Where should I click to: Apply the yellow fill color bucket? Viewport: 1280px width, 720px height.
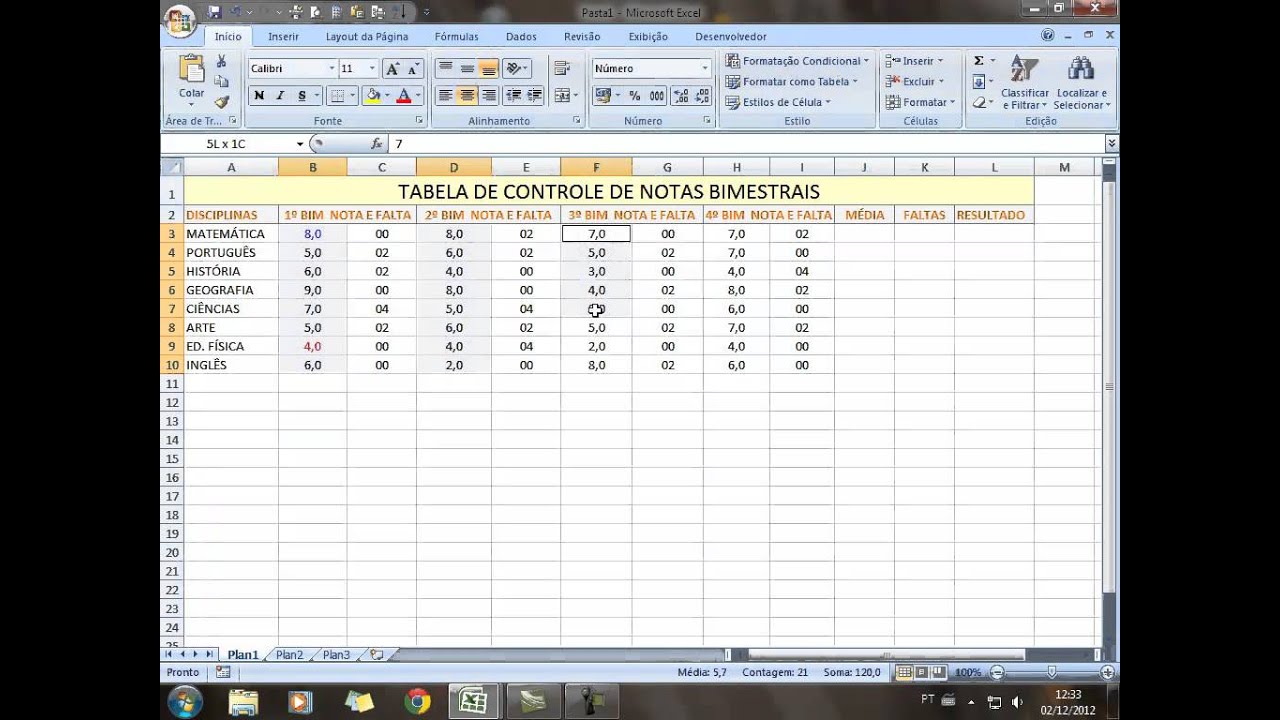(x=372, y=96)
